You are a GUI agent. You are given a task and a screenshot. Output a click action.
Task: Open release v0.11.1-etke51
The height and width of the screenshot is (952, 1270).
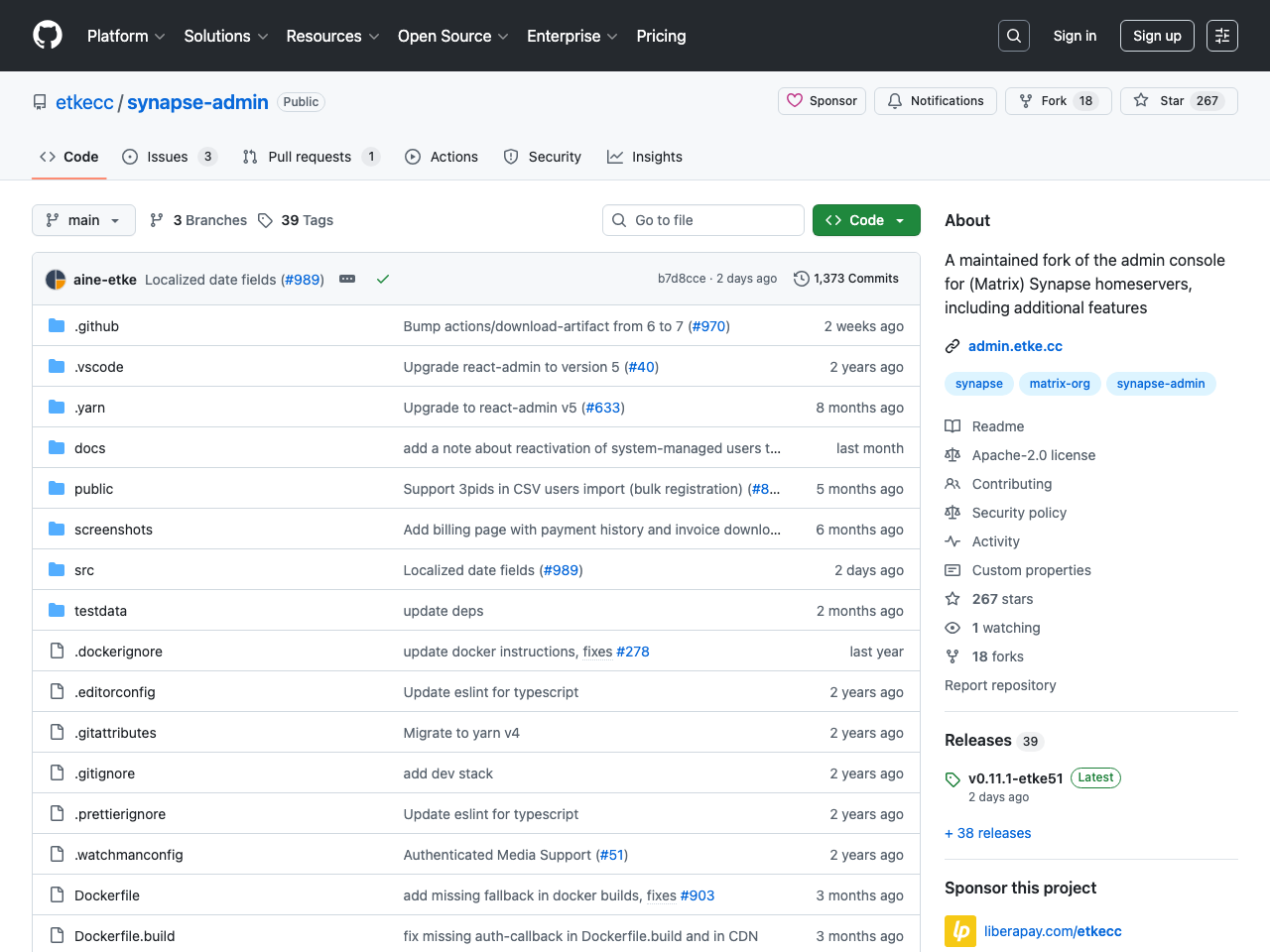click(1015, 777)
